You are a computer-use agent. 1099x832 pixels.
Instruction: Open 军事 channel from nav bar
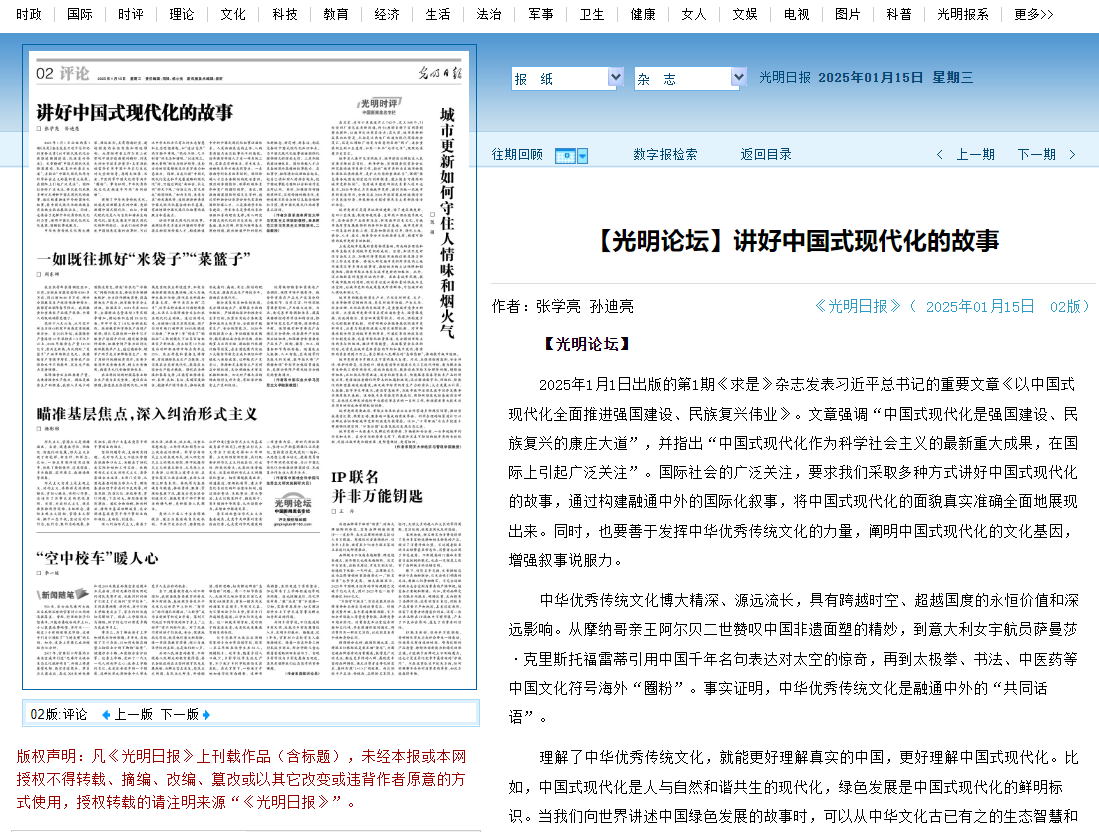point(540,14)
